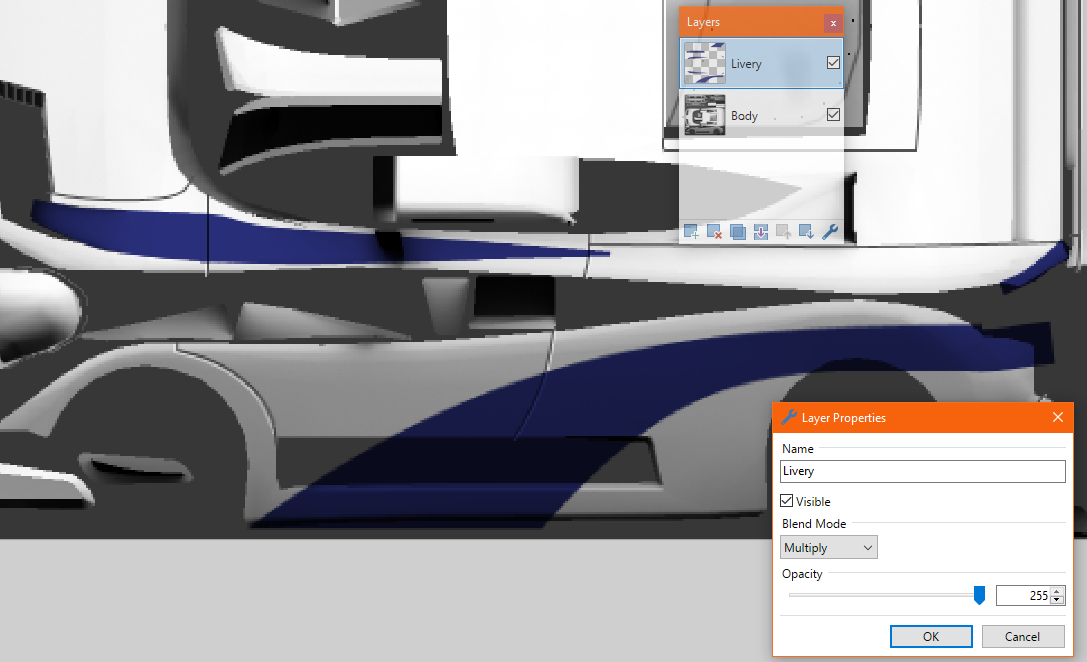Image resolution: width=1087 pixels, height=662 pixels.
Task: Click the Move Layer Down icon
Action: pos(806,232)
